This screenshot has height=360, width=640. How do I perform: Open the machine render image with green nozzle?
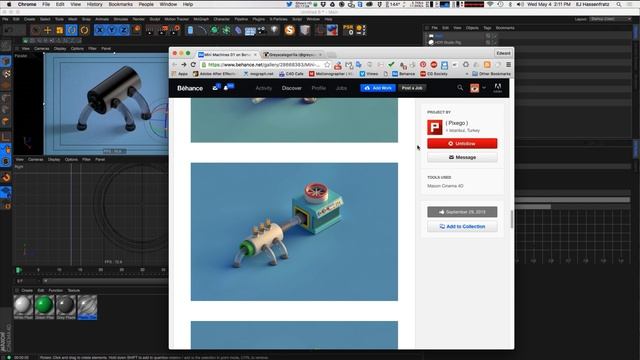[x=294, y=231]
